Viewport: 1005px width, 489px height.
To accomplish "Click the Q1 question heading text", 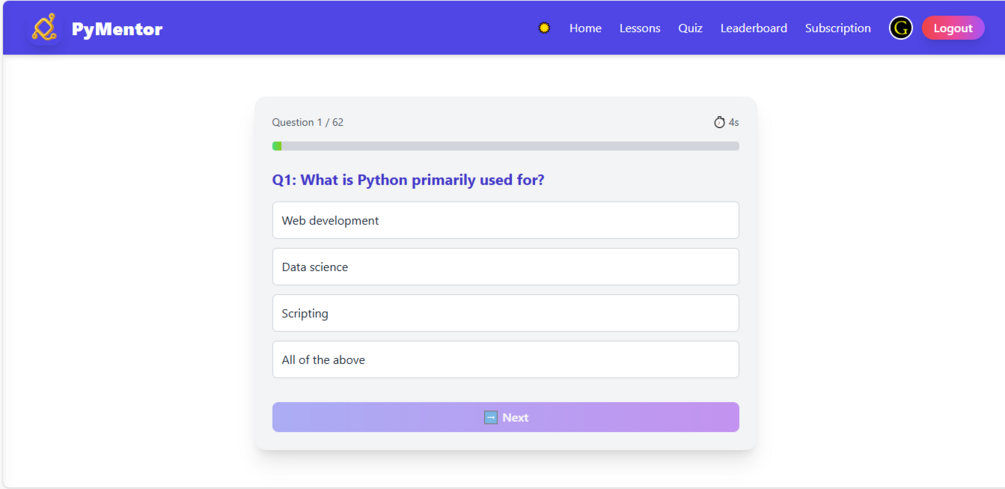I will click(408, 180).
